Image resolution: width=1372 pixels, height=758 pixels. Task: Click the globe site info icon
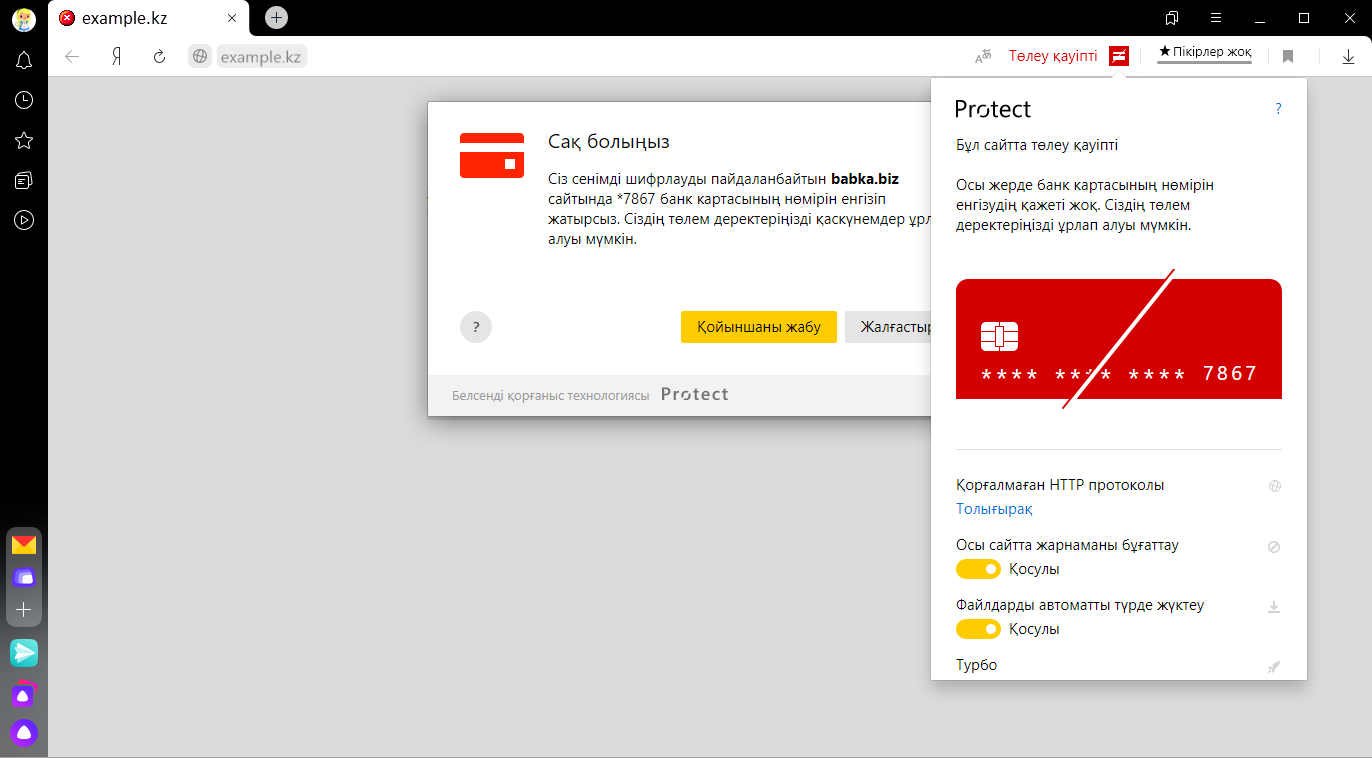pos(200,57)
